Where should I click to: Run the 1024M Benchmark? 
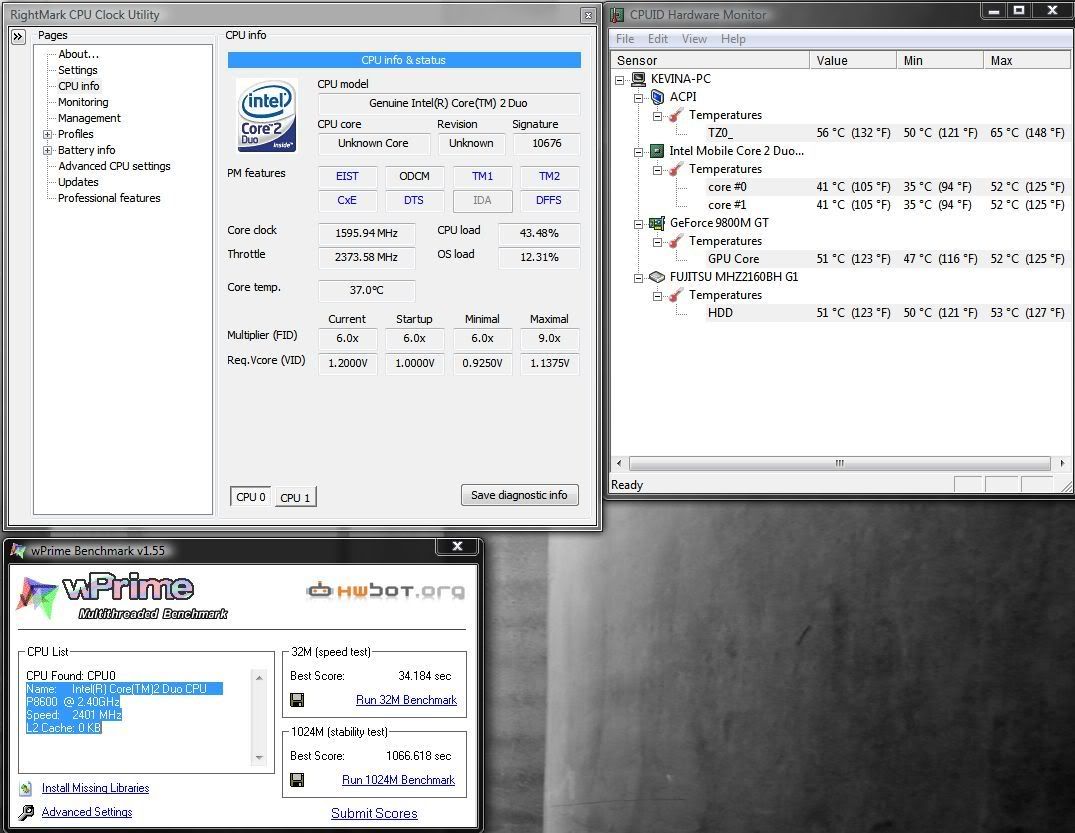(398, 780)
